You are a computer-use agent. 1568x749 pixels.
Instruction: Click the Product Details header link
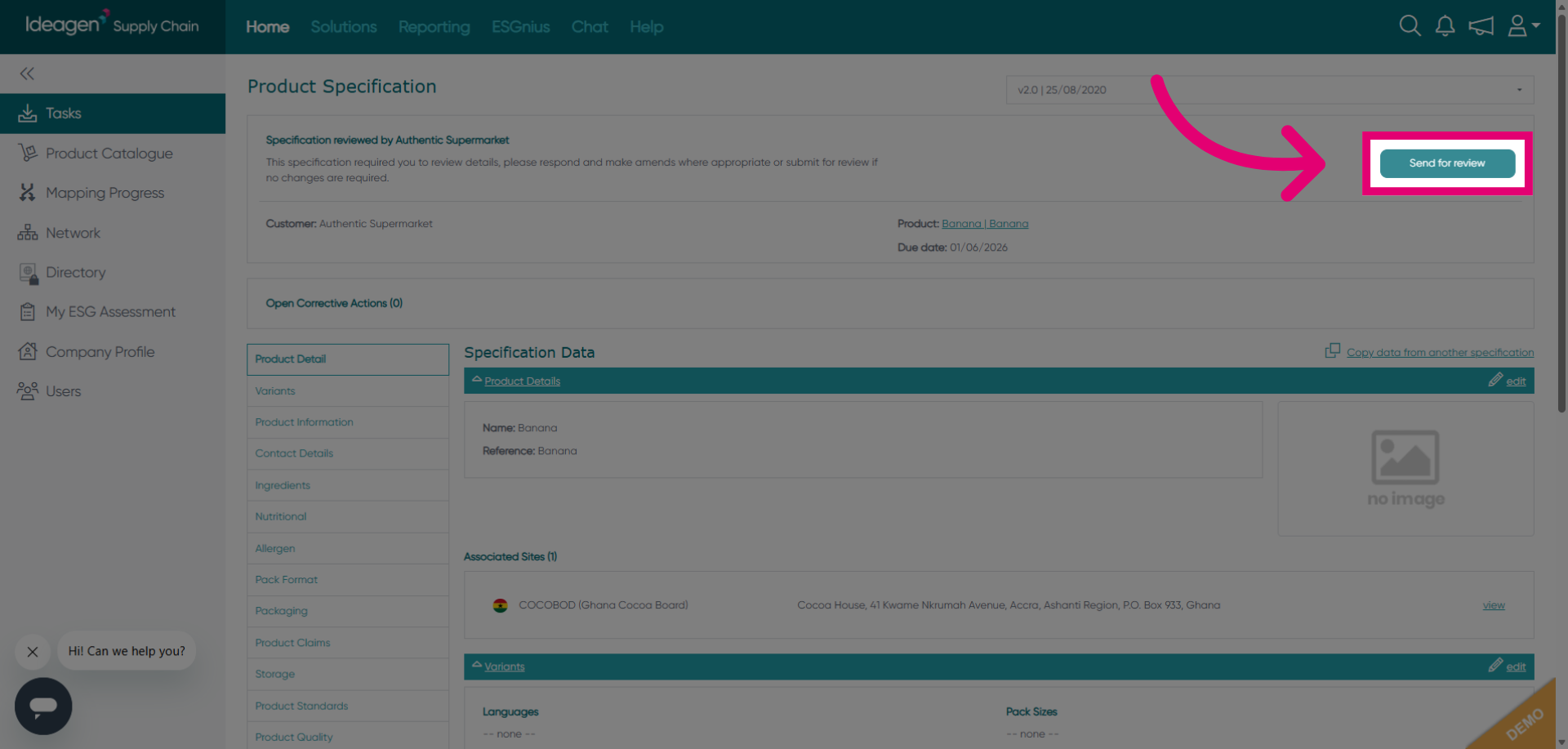[523, 381]
